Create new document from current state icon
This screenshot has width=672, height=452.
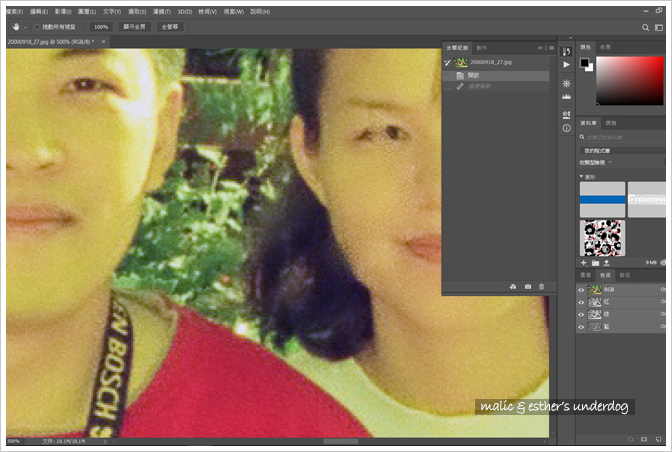click(513, 287)
